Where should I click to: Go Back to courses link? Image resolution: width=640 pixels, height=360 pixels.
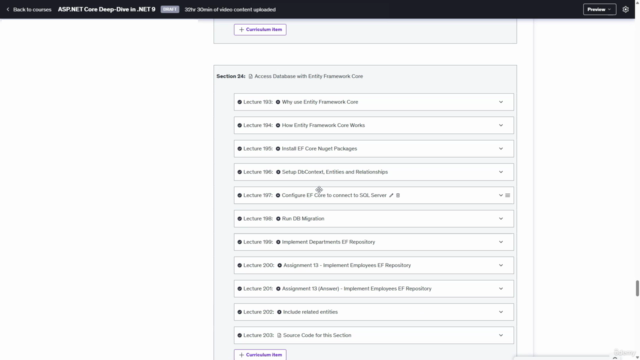coord(32,9)
